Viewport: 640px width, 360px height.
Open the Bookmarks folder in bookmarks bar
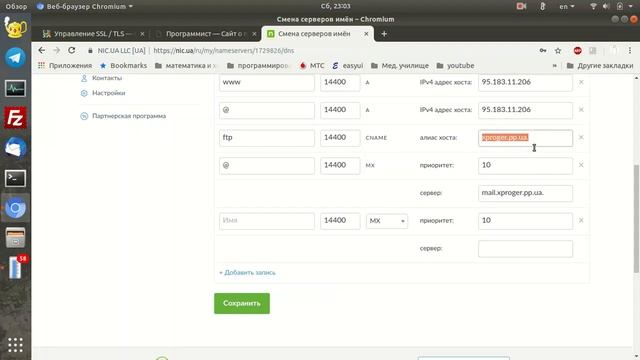pos(123,65)
